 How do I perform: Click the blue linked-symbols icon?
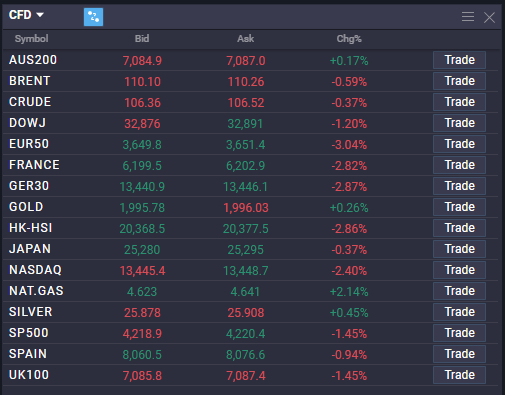click(93, 17)
